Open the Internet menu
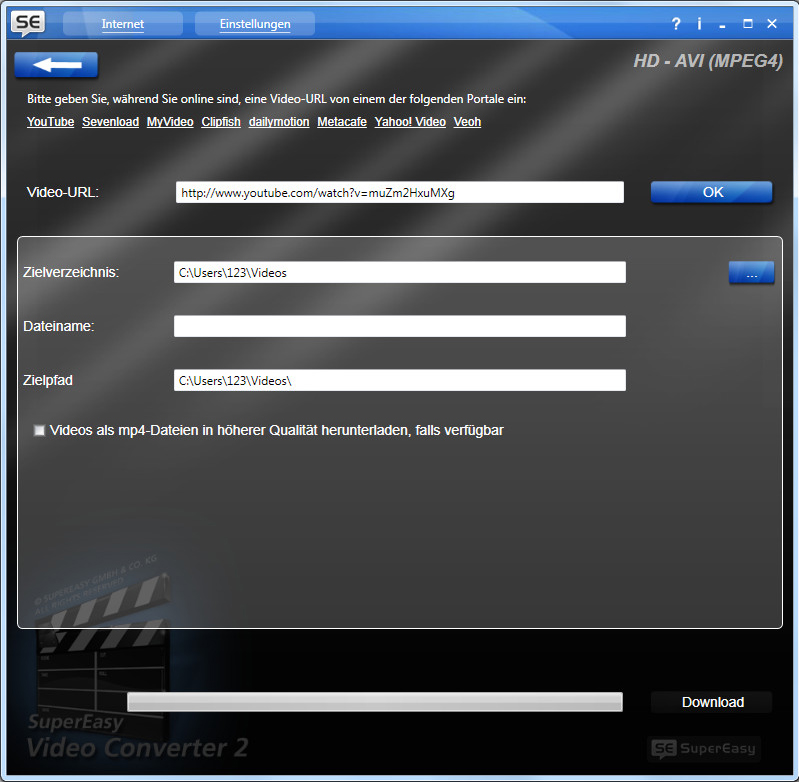The image size is (799, 782). tap(123, 24)
